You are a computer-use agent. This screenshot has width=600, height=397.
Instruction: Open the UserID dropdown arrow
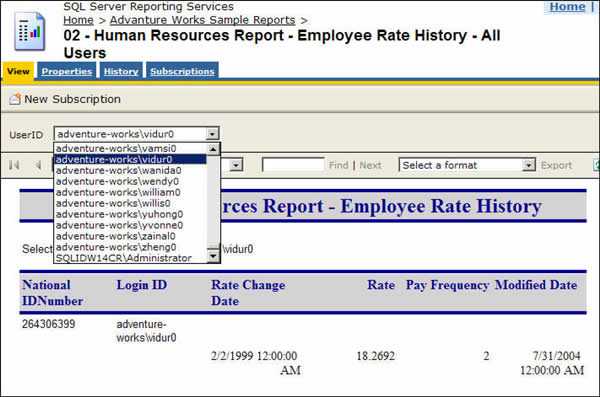click(212, 134)
